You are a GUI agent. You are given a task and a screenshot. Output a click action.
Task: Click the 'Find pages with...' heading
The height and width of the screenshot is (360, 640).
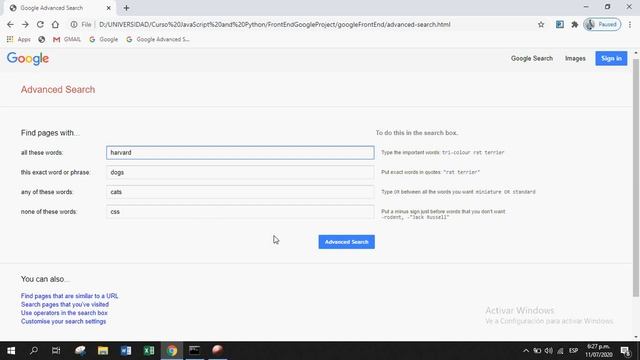[x=50, y=133]
